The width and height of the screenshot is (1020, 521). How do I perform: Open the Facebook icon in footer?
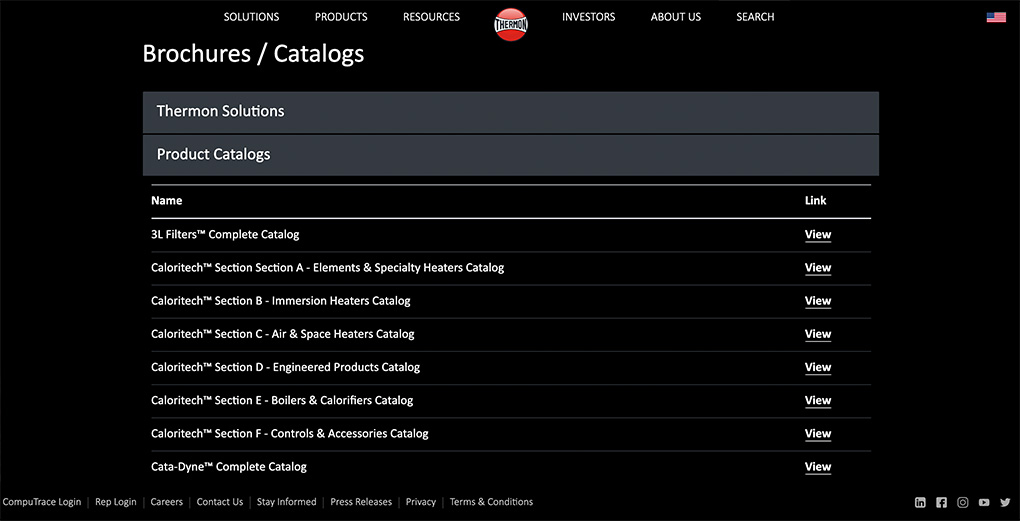941,503
